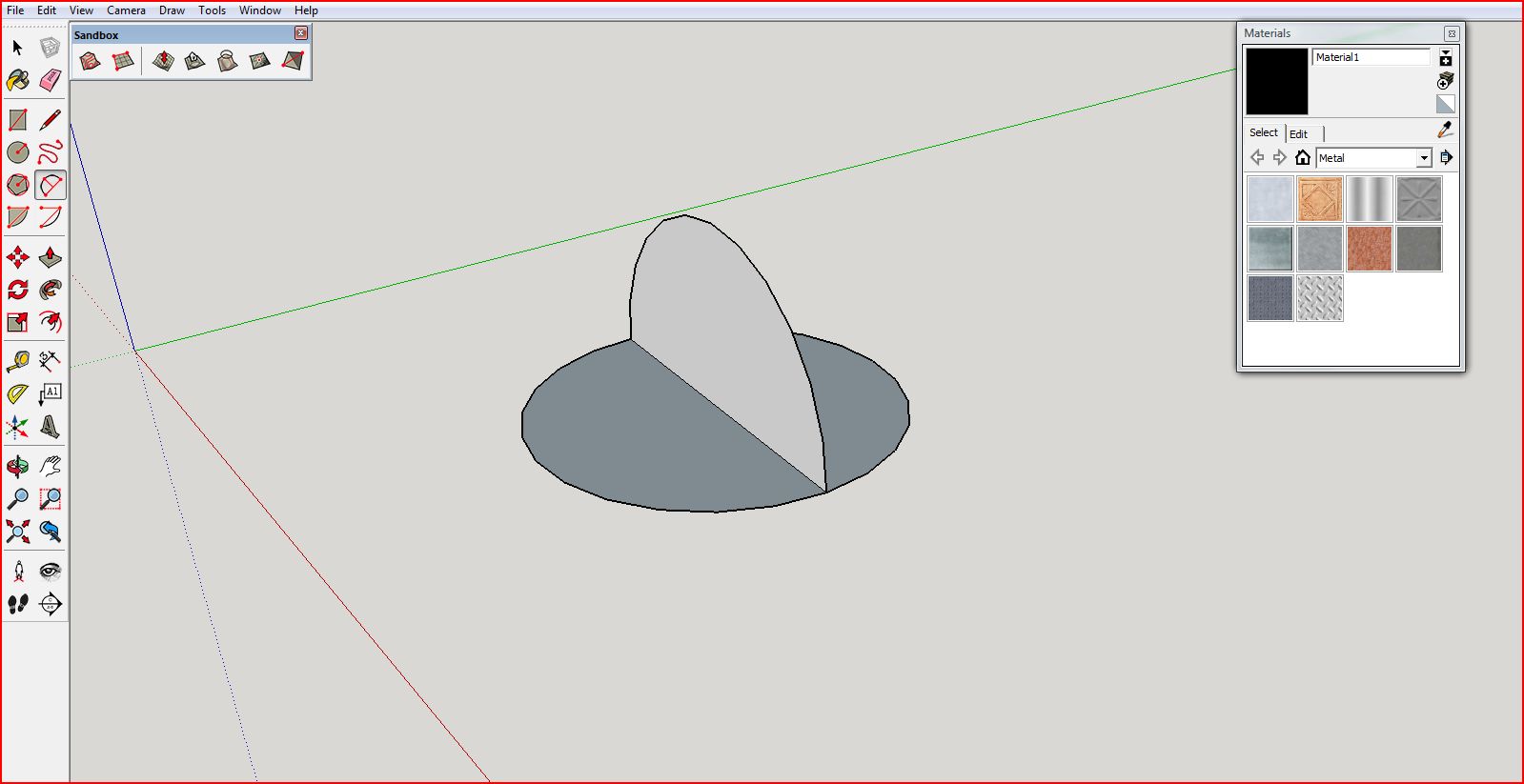Select the diamond plate metal thumbnail

(x=1320, y=298)
